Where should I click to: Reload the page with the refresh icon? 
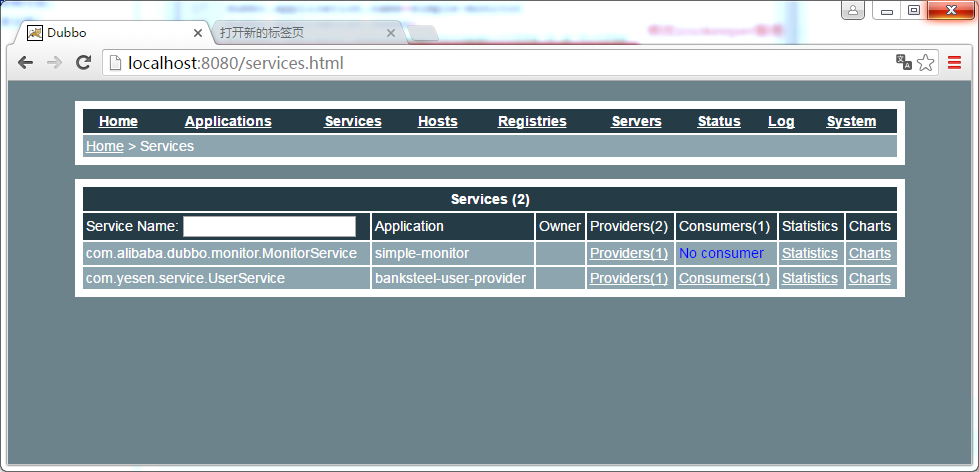point(84,62)
